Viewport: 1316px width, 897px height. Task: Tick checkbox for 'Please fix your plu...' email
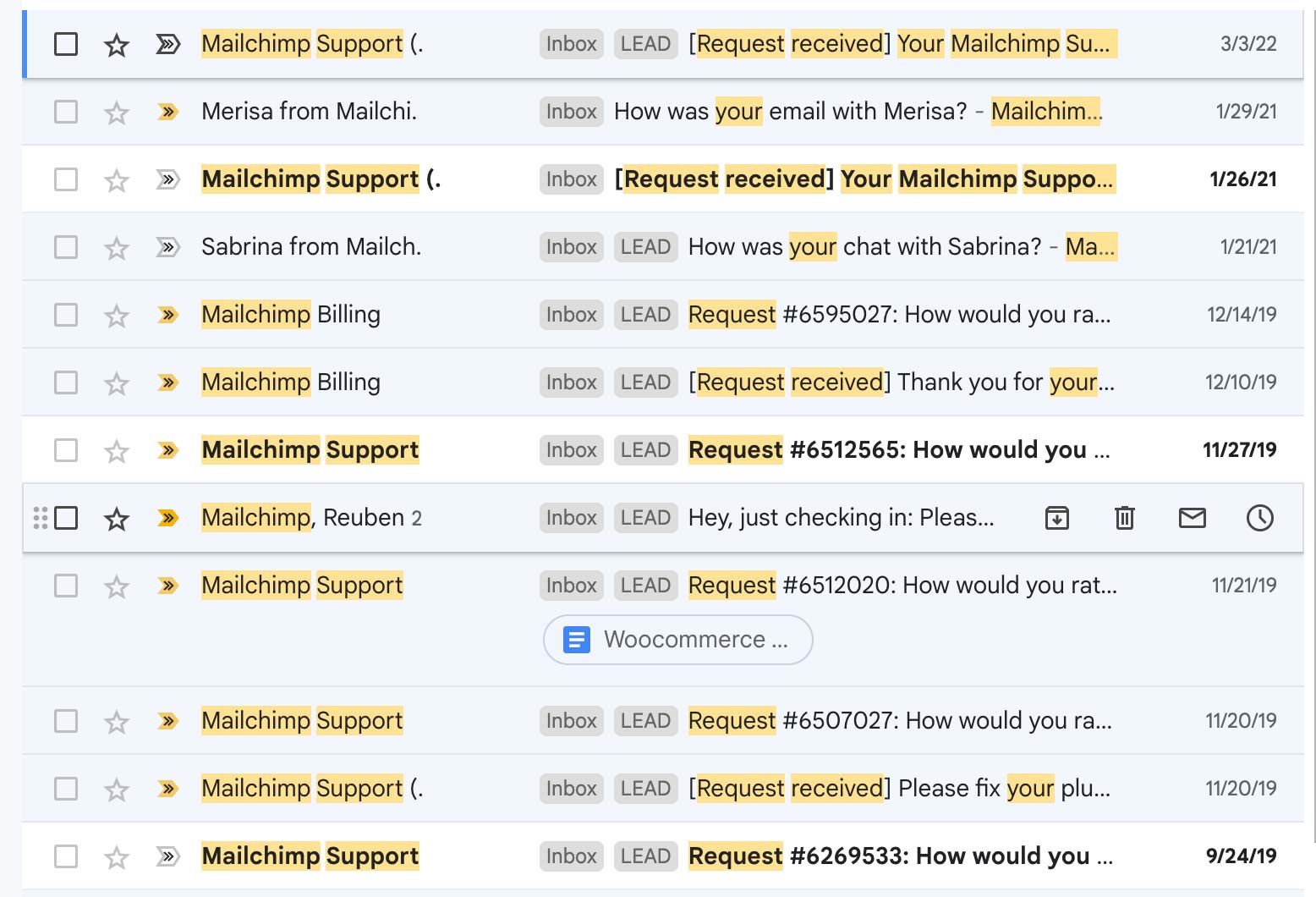tap(66, 788)
